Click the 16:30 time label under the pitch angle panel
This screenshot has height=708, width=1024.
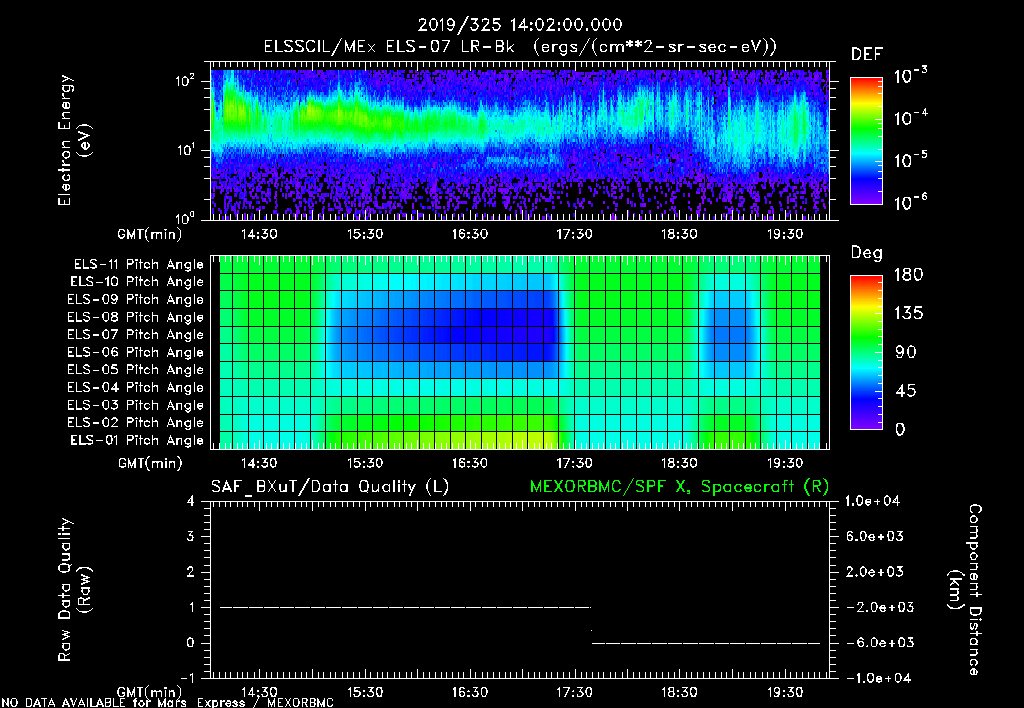click(469, 463)
